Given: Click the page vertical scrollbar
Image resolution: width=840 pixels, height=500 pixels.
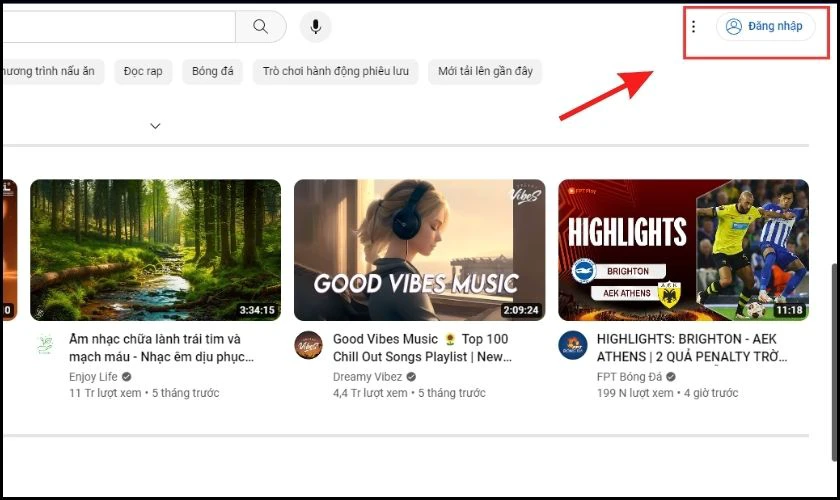Looking at the screenshot, I should pyautogui.click(x=835, y=362).
